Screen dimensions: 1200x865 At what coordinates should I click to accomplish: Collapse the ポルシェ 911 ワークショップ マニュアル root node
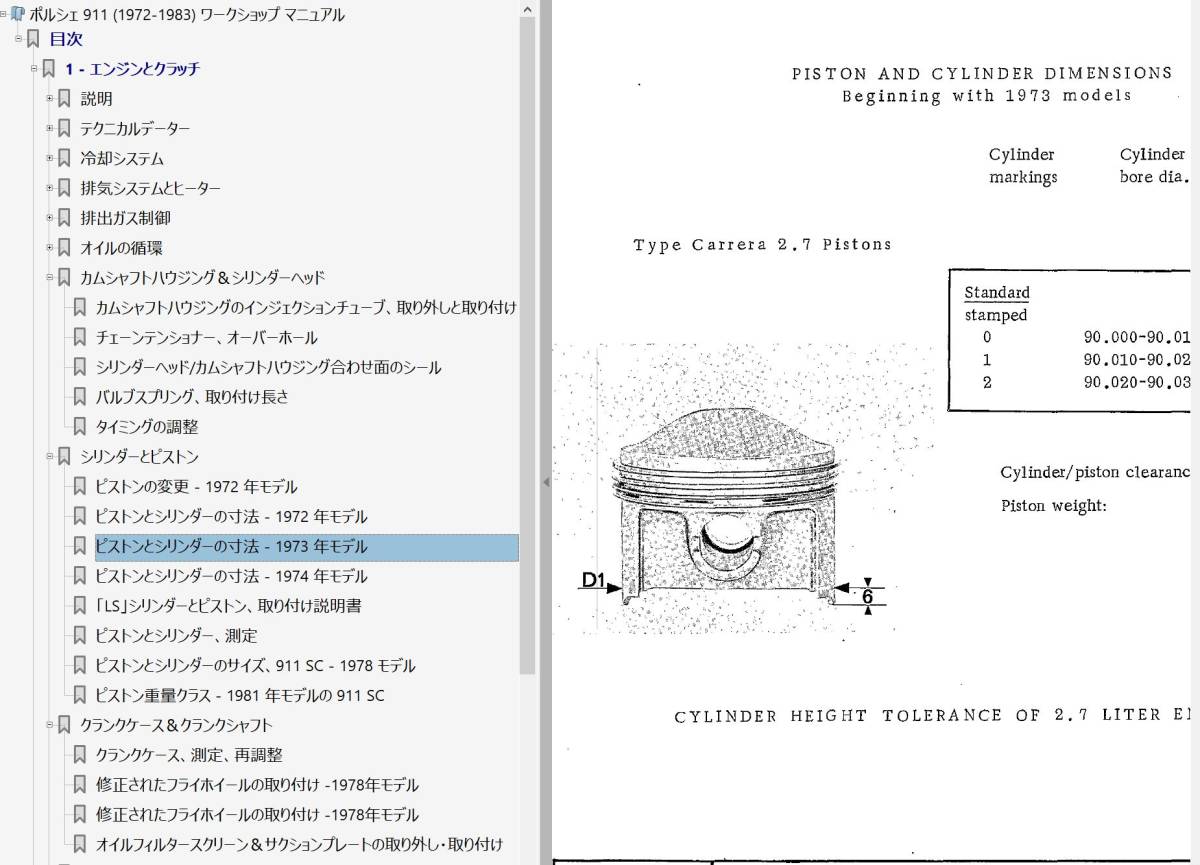(5, 13)
